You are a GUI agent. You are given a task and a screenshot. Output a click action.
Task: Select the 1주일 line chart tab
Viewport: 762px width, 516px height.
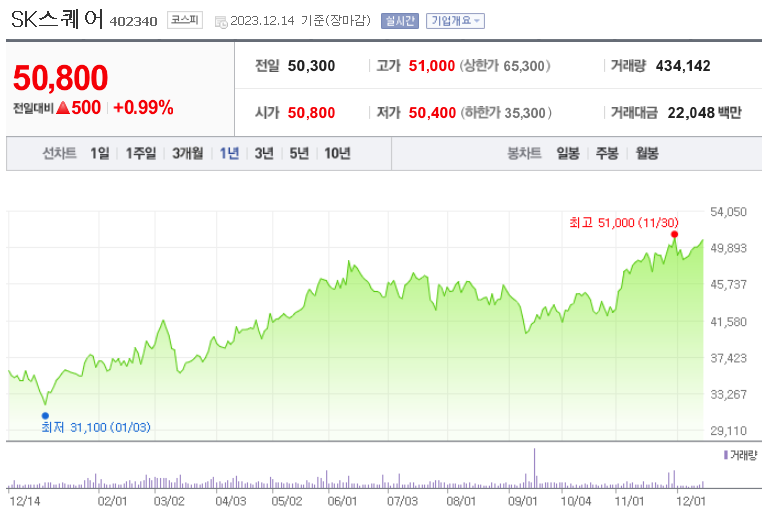(x=141, y=154)
